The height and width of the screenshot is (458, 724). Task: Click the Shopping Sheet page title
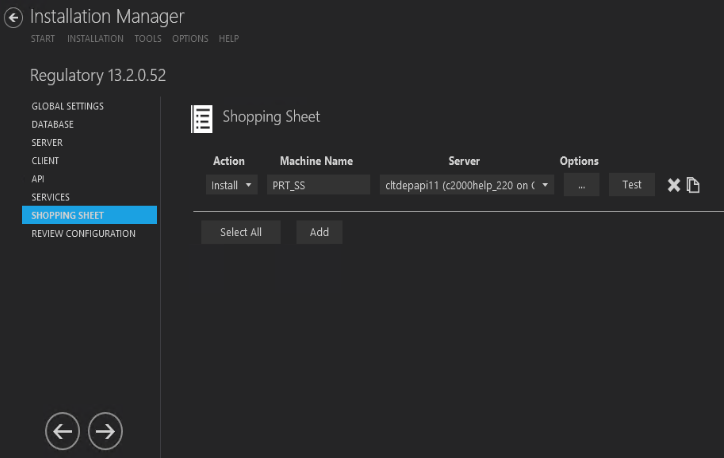point(271,117)
